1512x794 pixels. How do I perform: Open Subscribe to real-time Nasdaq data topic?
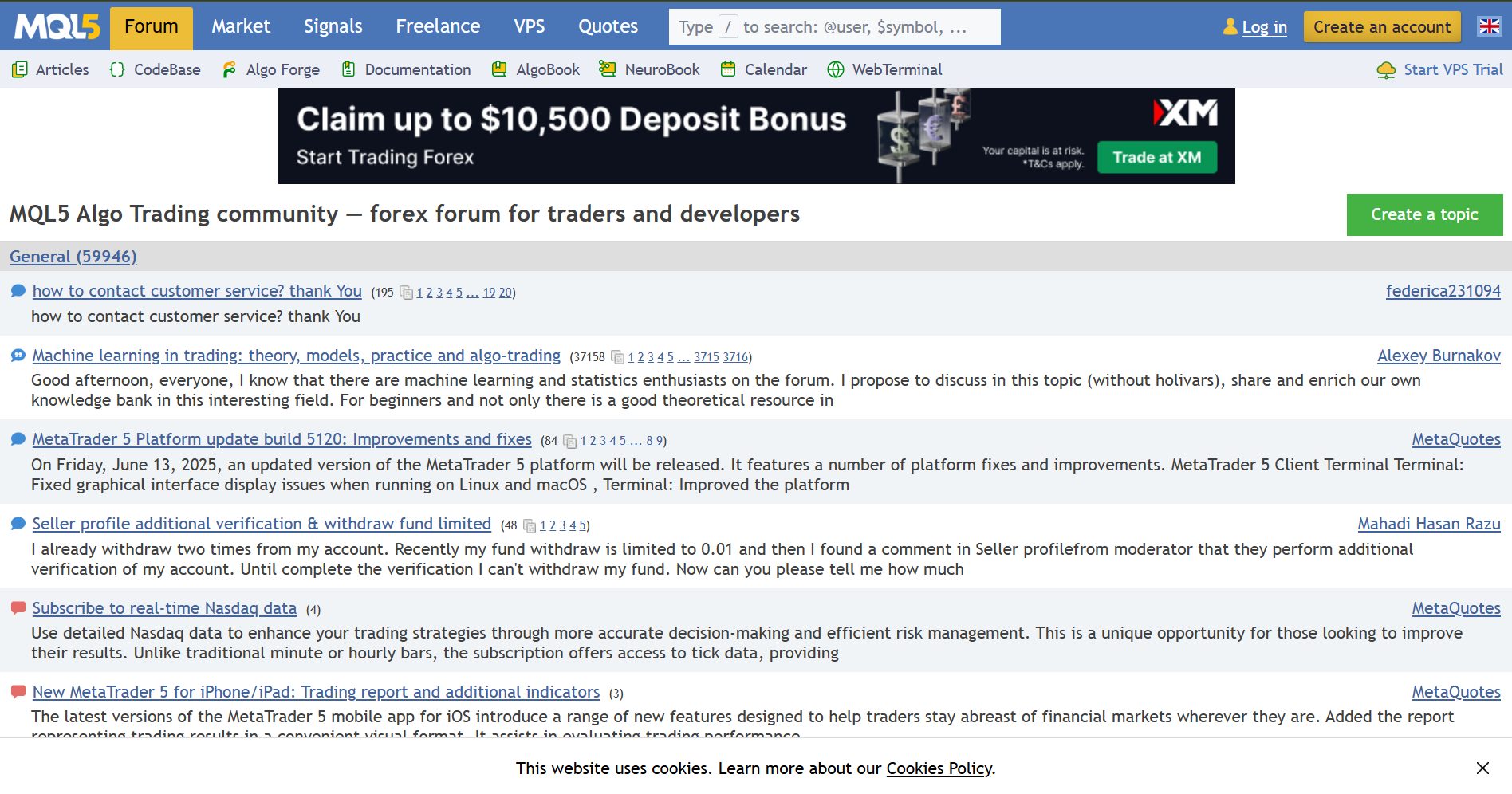coord(164,608)
